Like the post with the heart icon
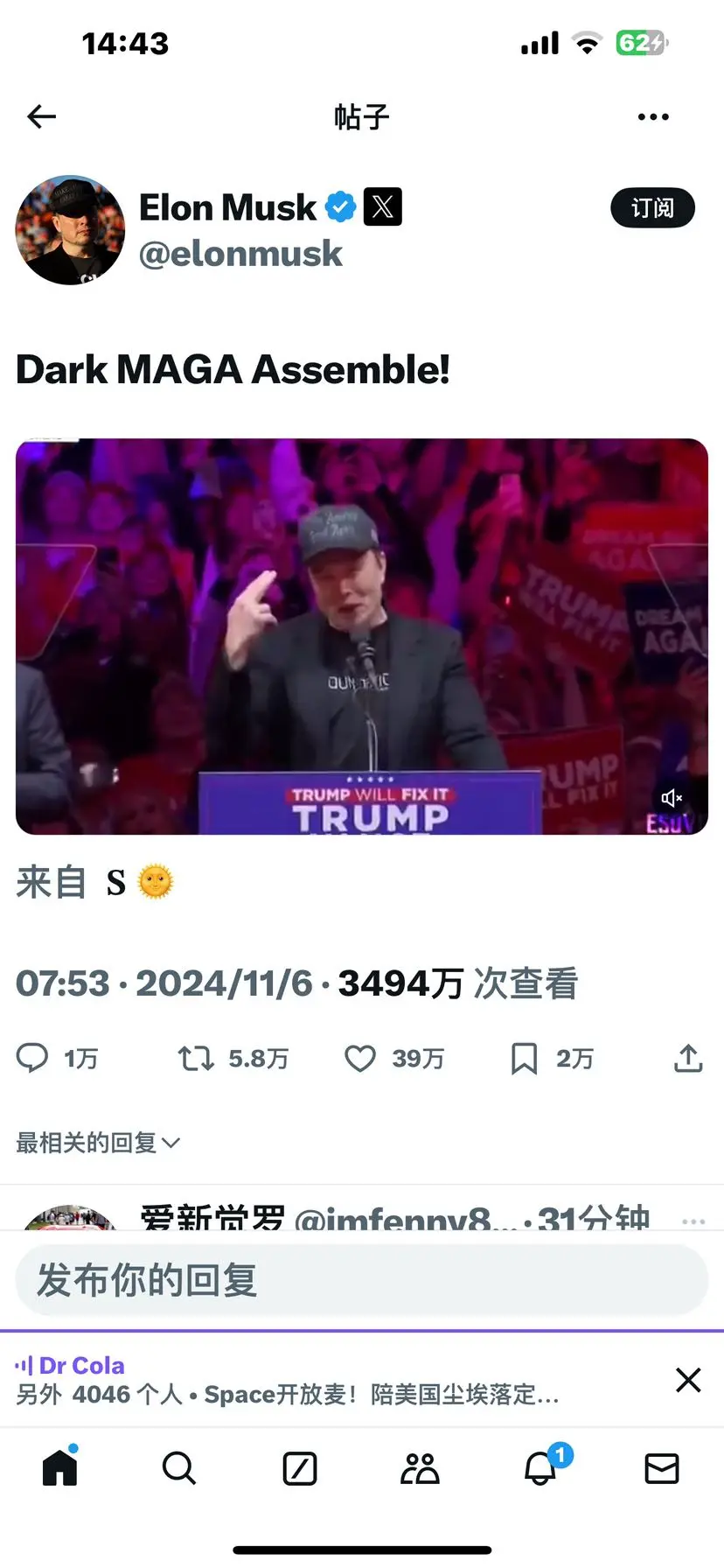The height and width of the screenshot is (1568, 724). (x=360, y=1059)
